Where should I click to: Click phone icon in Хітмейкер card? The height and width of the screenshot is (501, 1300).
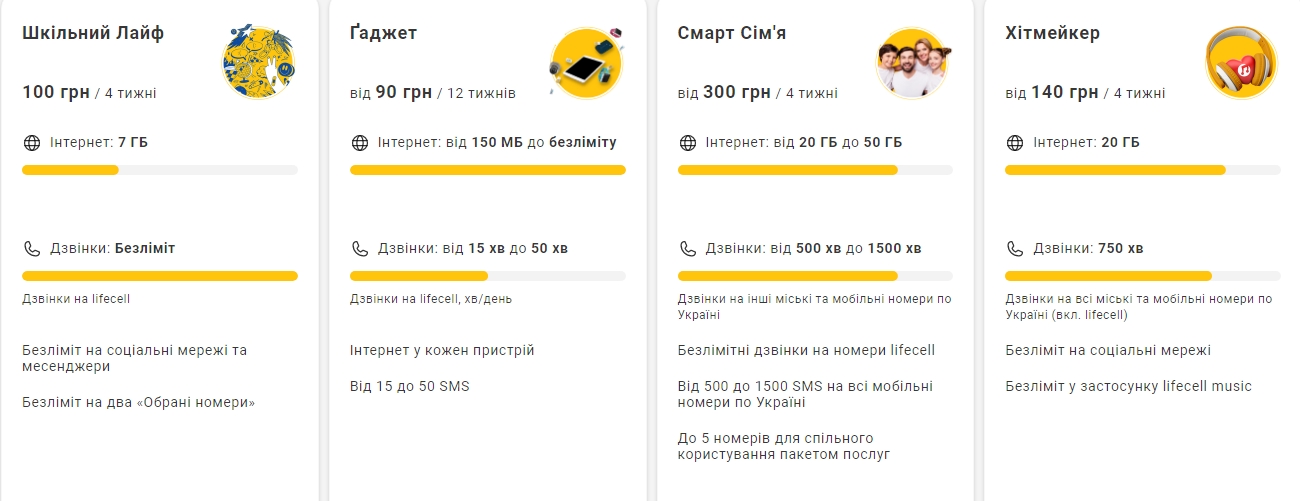[1014, 249]
